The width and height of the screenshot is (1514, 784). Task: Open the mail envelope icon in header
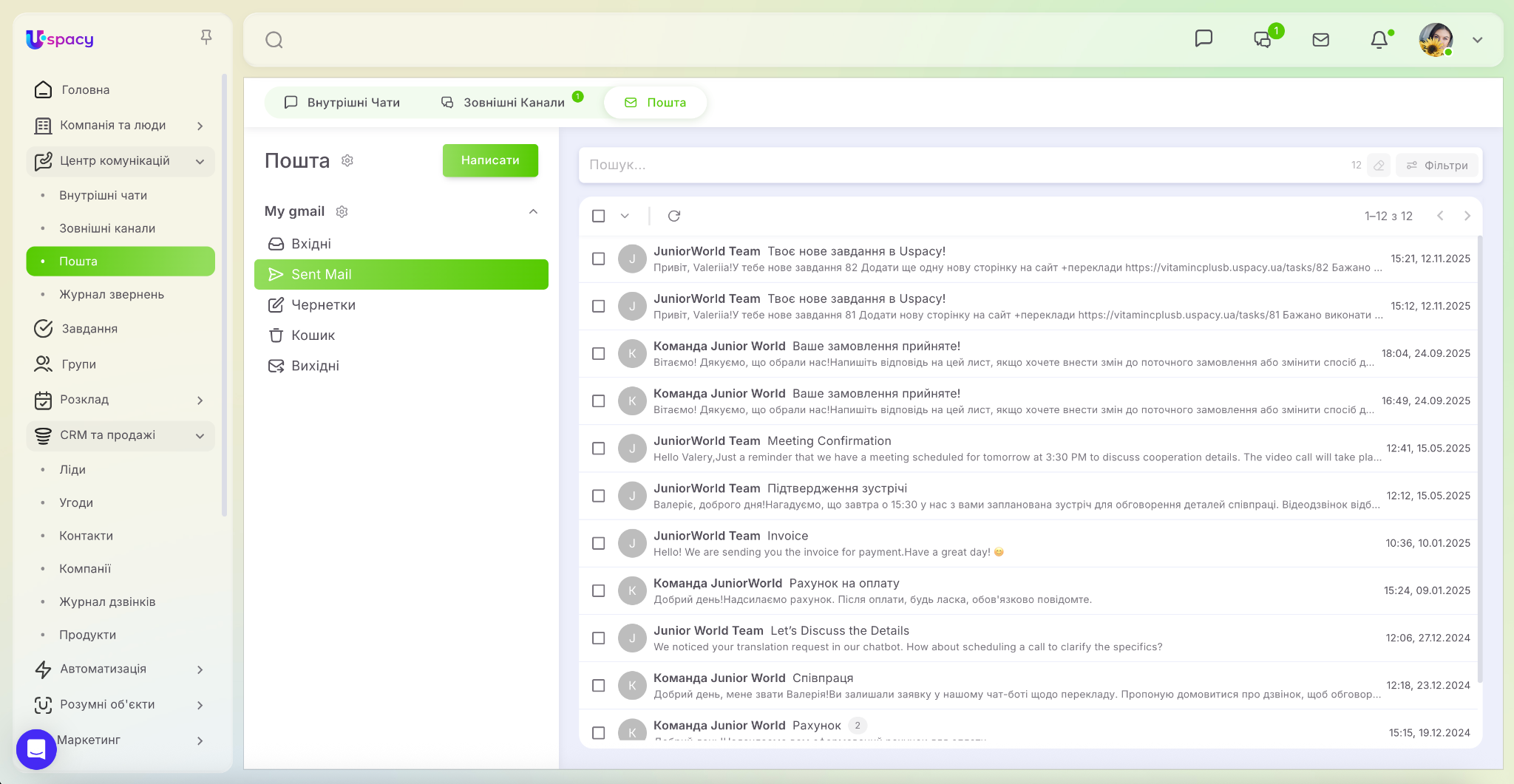coord(1320,40)
